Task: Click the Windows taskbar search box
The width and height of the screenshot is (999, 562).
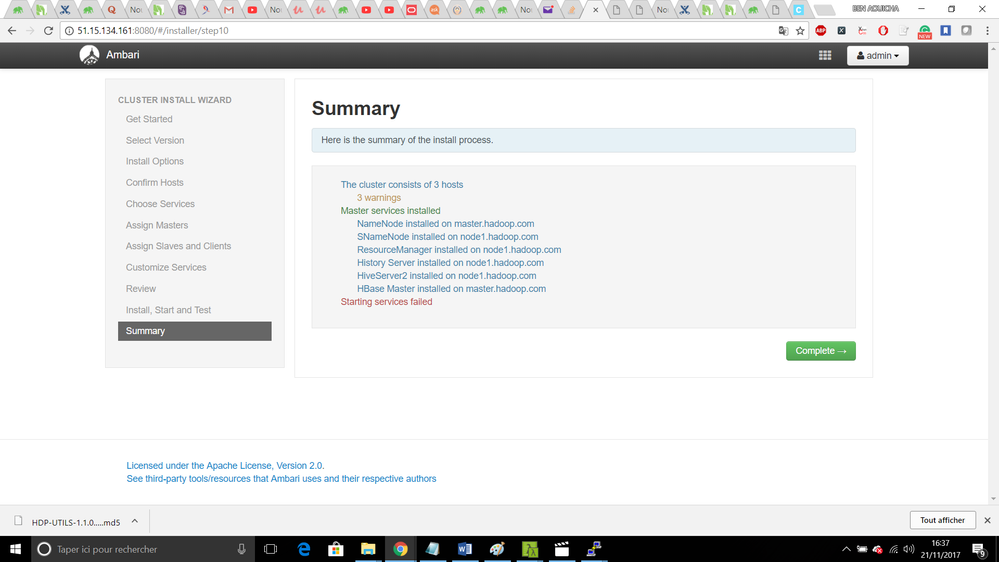Action: click(x=143, y=549)
